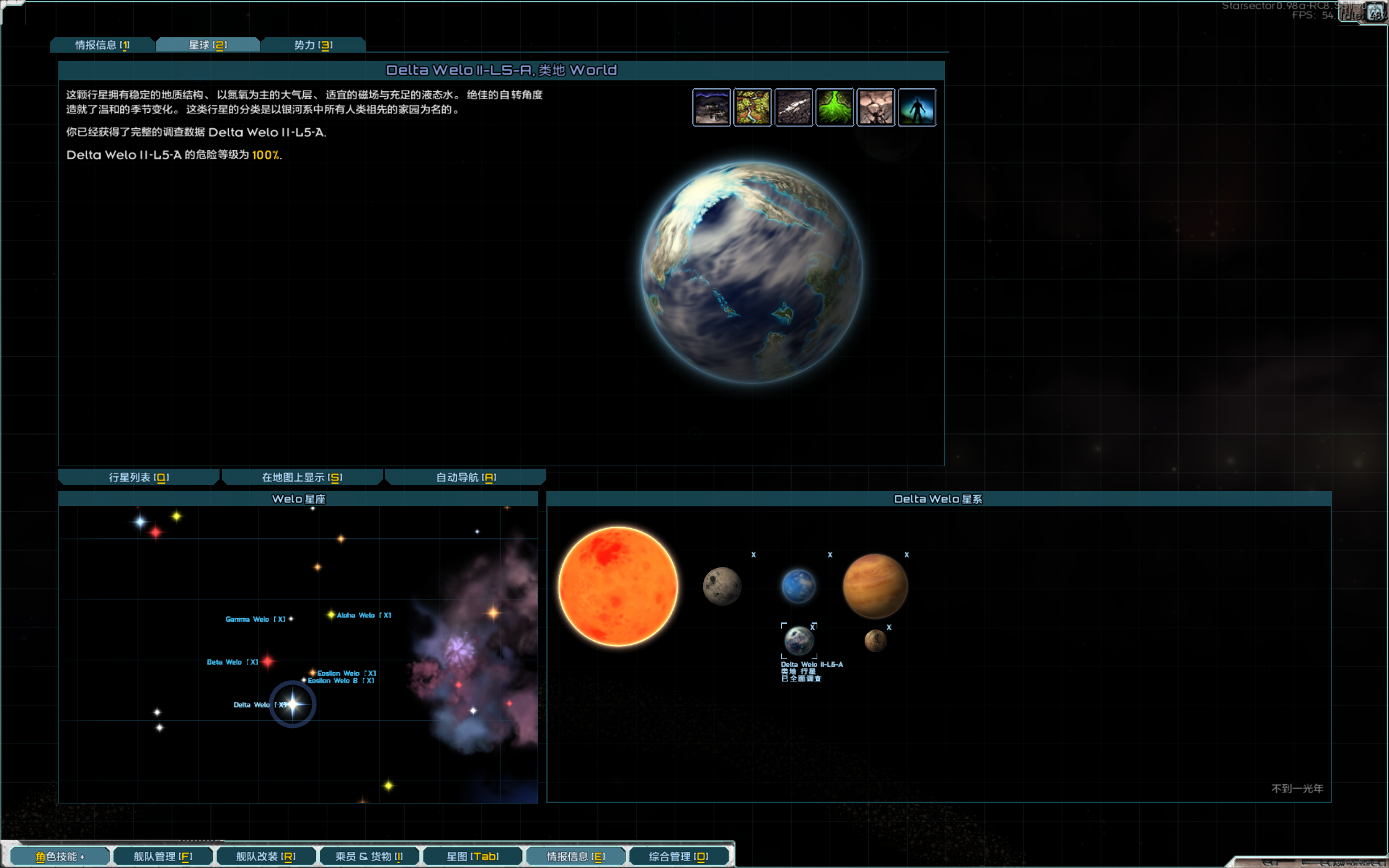Click the farmland condition icon with river
This screenshot has height=868, width=1389.
point(752,108)
